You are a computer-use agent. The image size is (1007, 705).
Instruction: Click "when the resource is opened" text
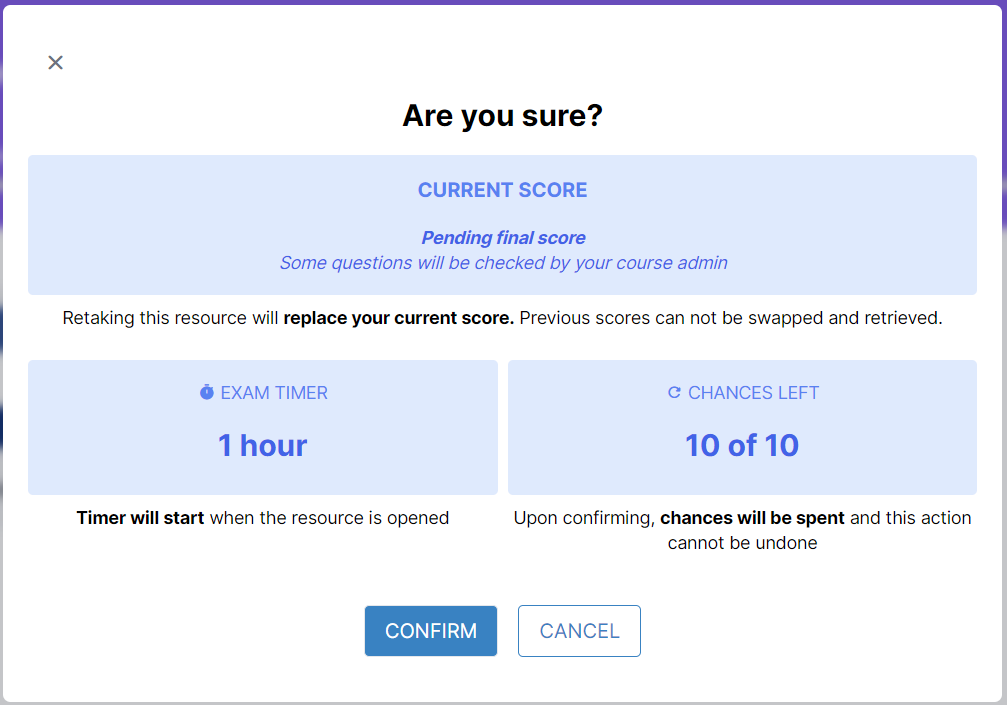[x=329, y=518]
